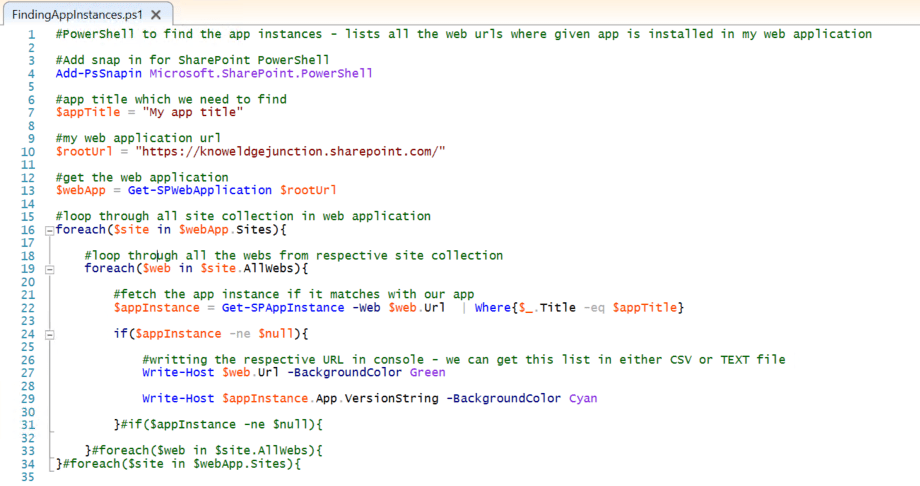
Task: Click the Get-SPWebApplication cmdlet
Action: [199, 190]
